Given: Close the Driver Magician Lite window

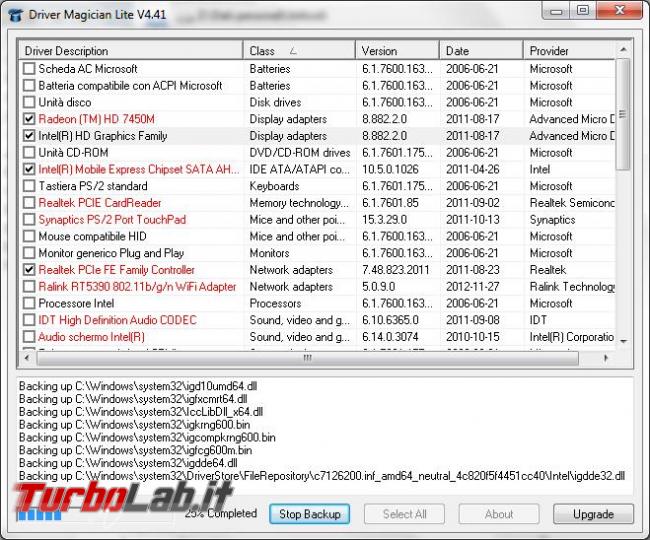Looking at the screenshot, I should click(x=620, y=10).
